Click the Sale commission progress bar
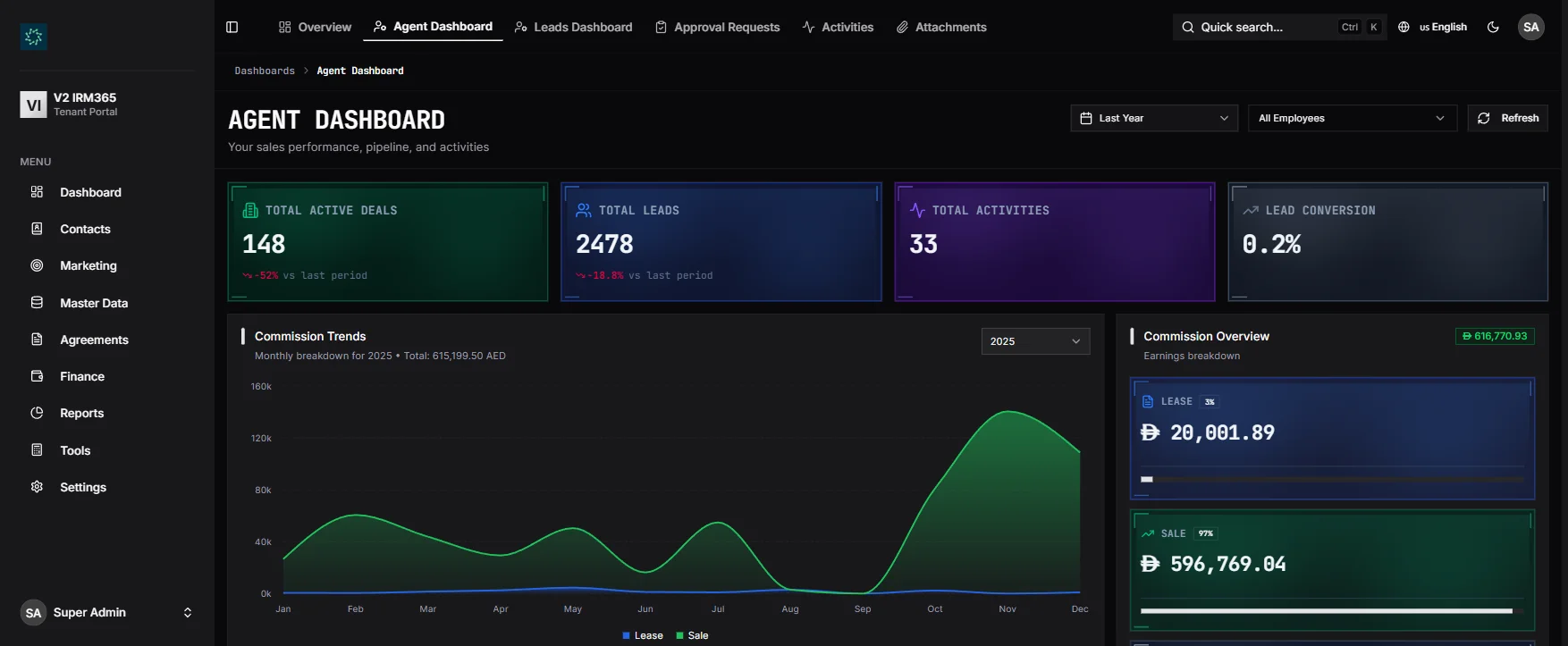 click(x=1326, y=611)
